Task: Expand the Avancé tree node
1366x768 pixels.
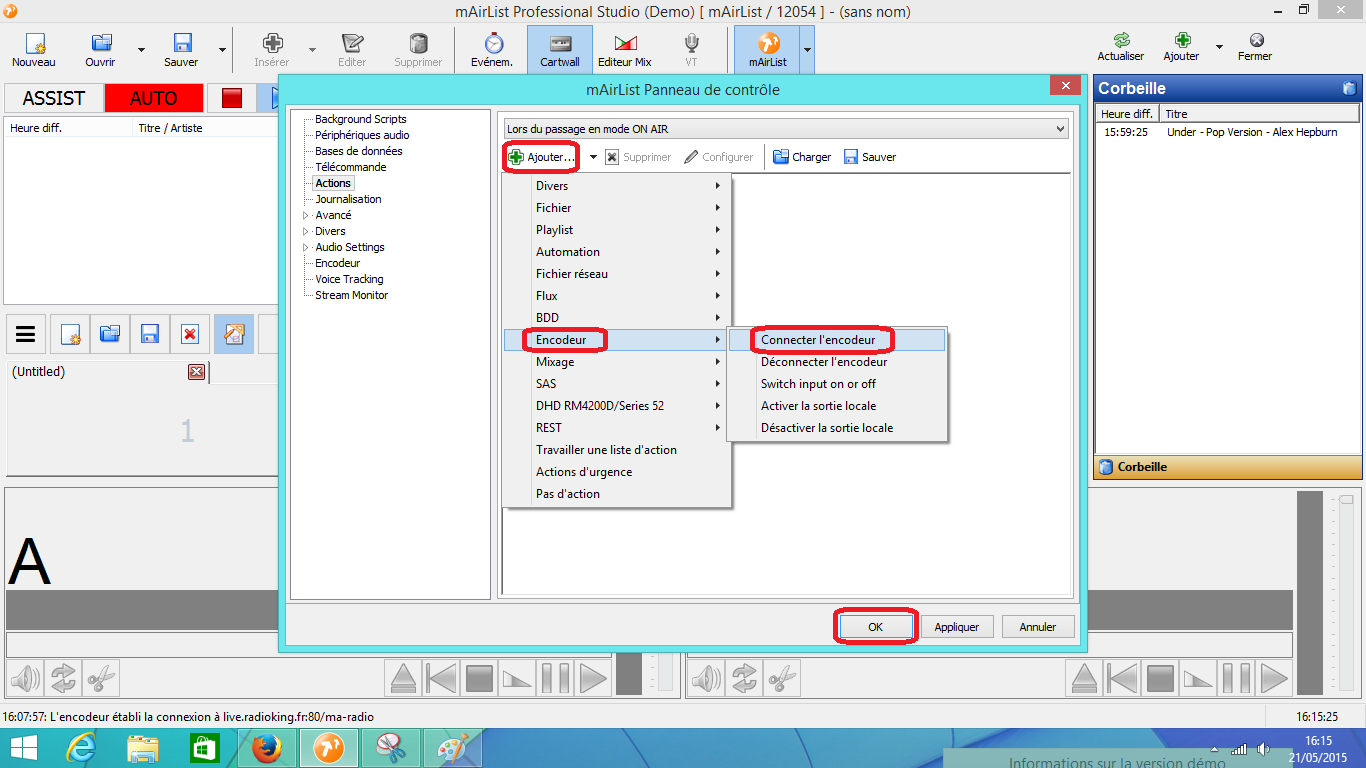Action: [306, 215]
